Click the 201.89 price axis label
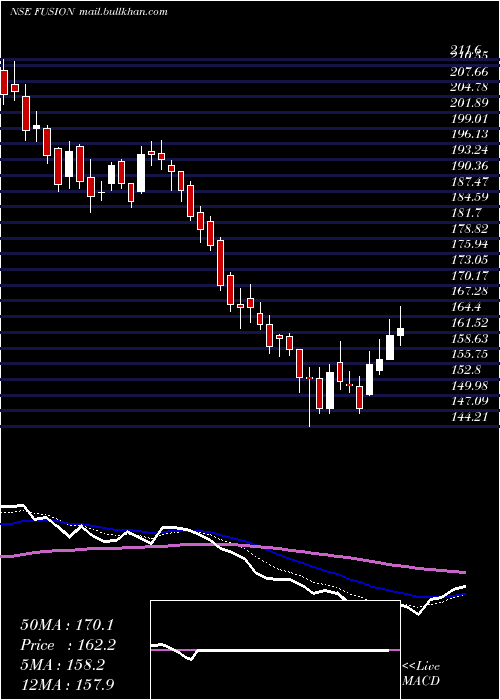Viewport: 500px width, 700px height. (x=469, y=103)
